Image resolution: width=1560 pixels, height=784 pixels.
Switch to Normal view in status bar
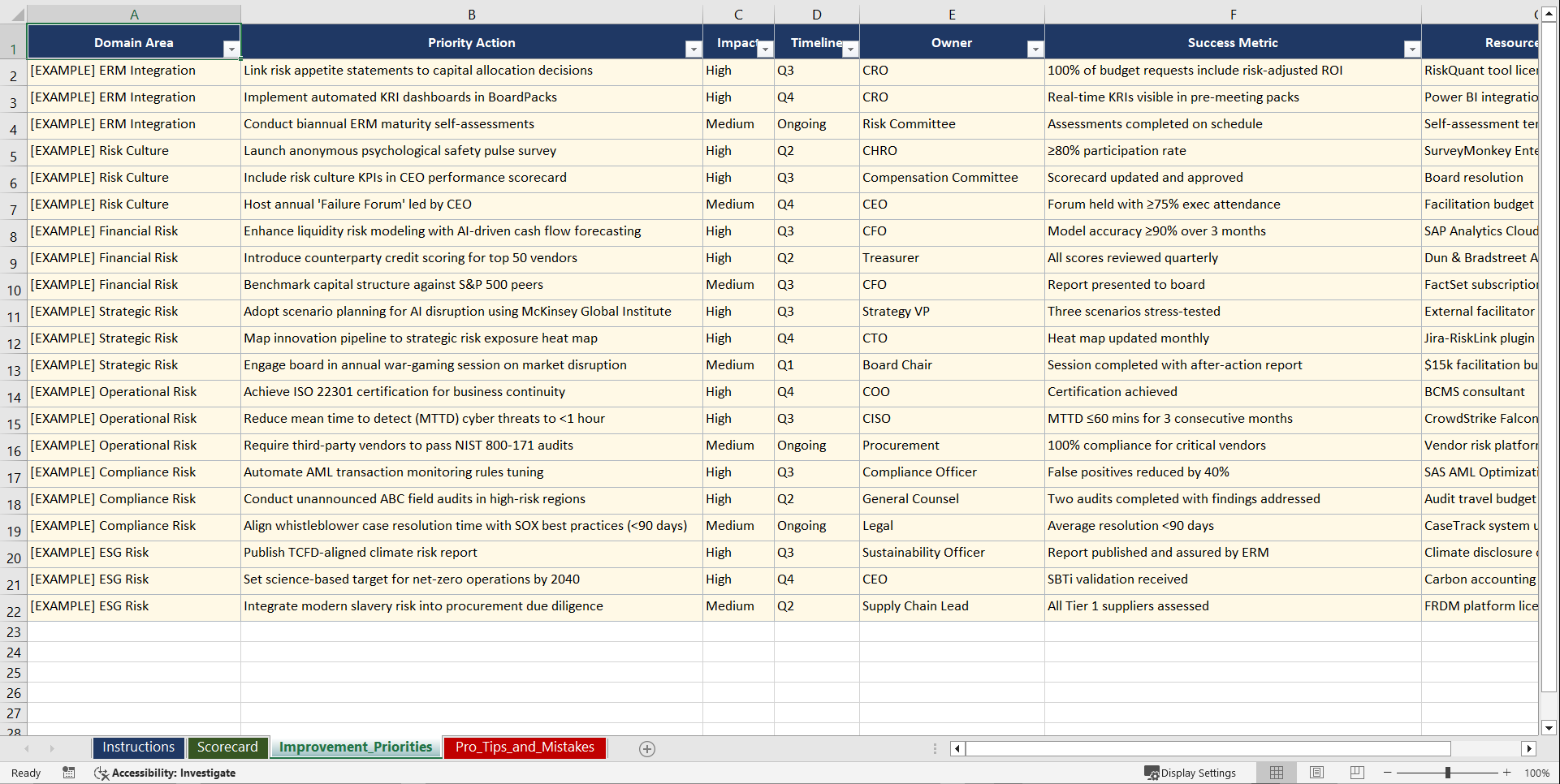point(1276,773)
